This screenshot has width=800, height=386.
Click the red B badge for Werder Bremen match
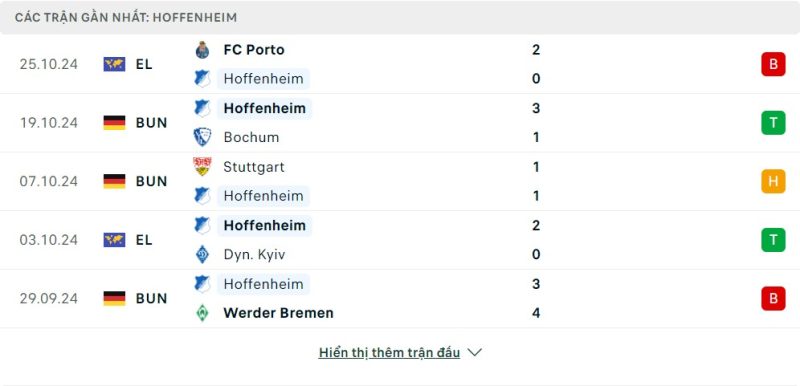pyautogui.click(x=773, y=299)
